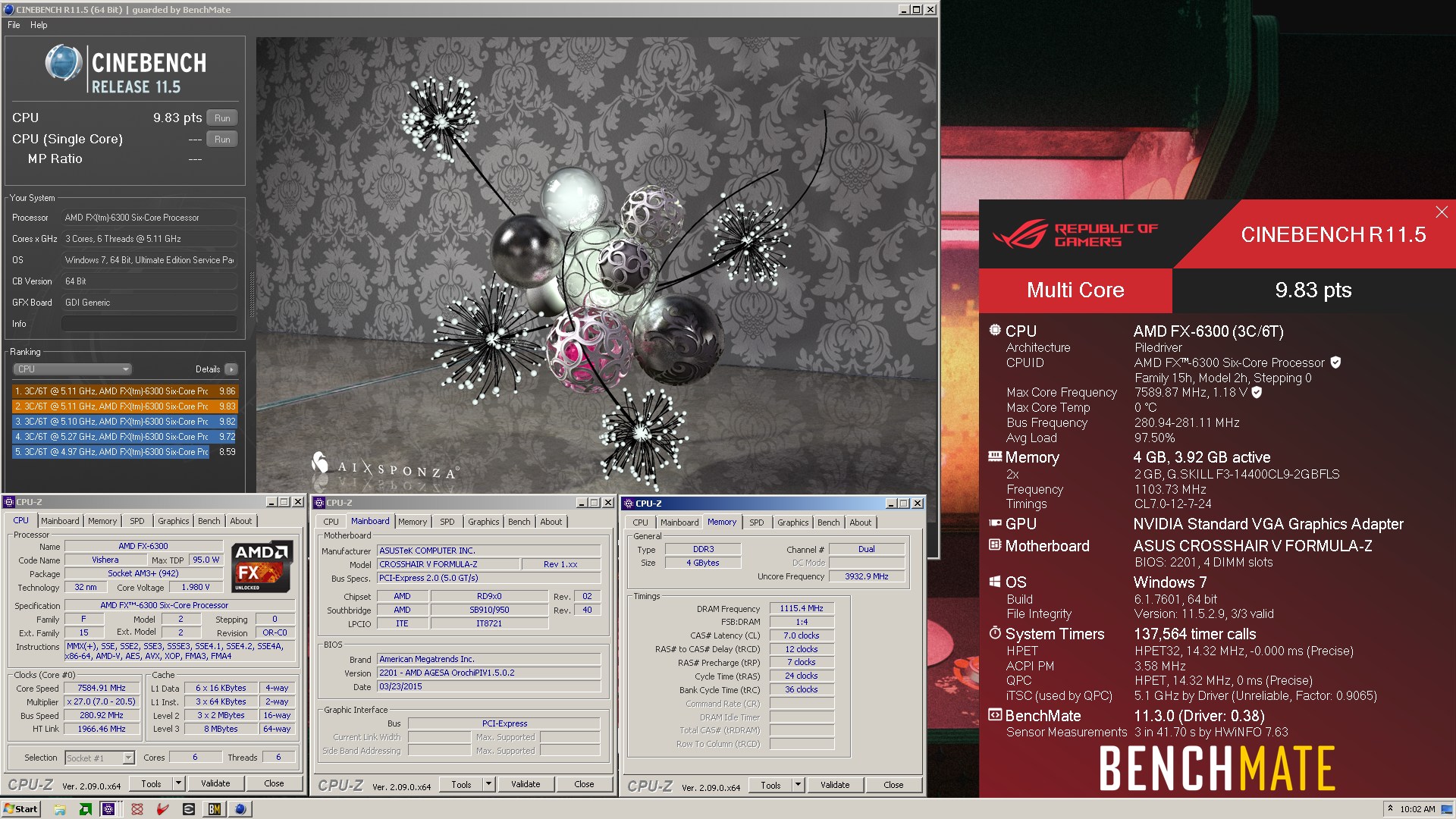Open Windows Explorer from the taskbar

pos(60,809)
